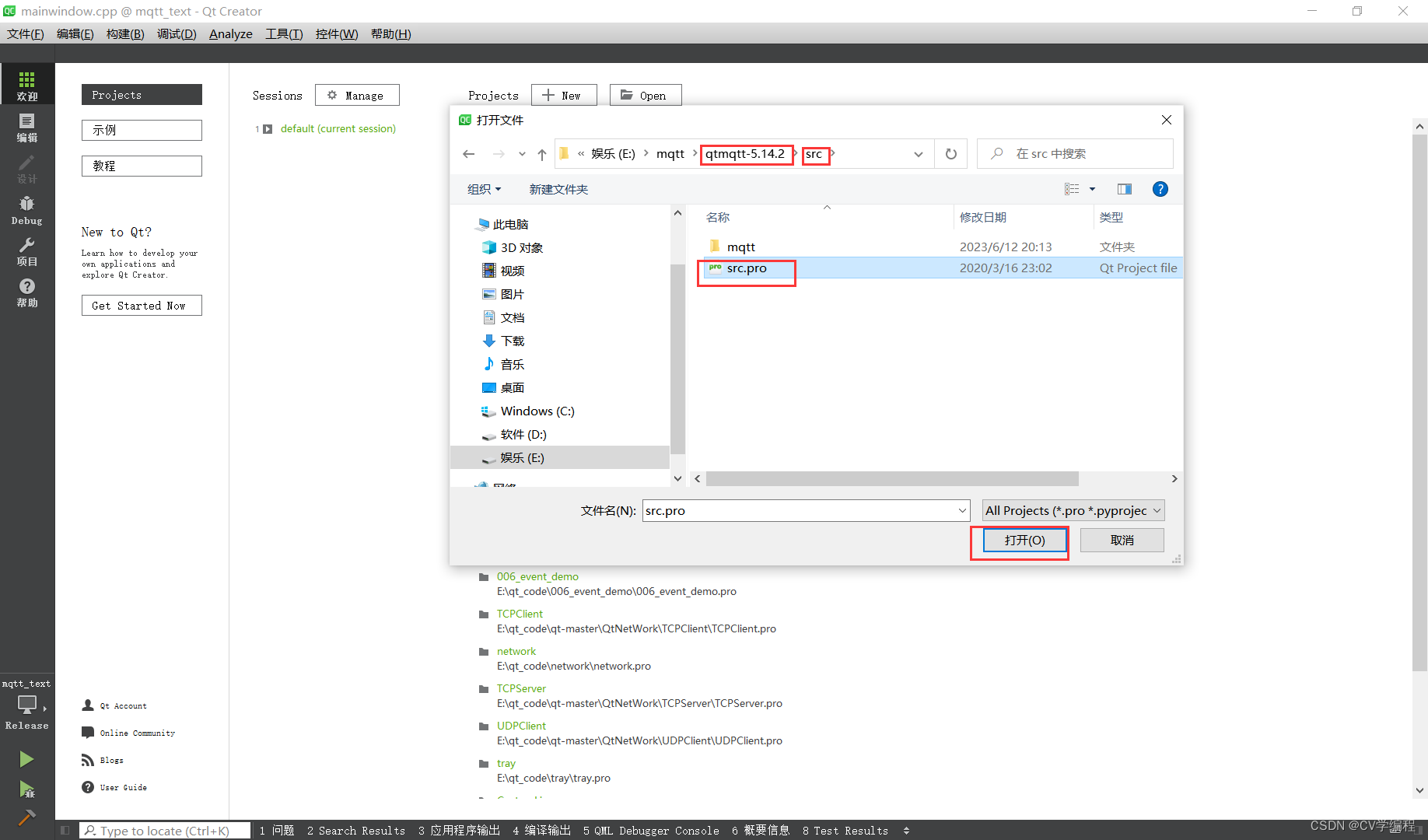Click the Type to locate field
The height and width of the screenshot is (840, 1428).
(x=165, y=831)
